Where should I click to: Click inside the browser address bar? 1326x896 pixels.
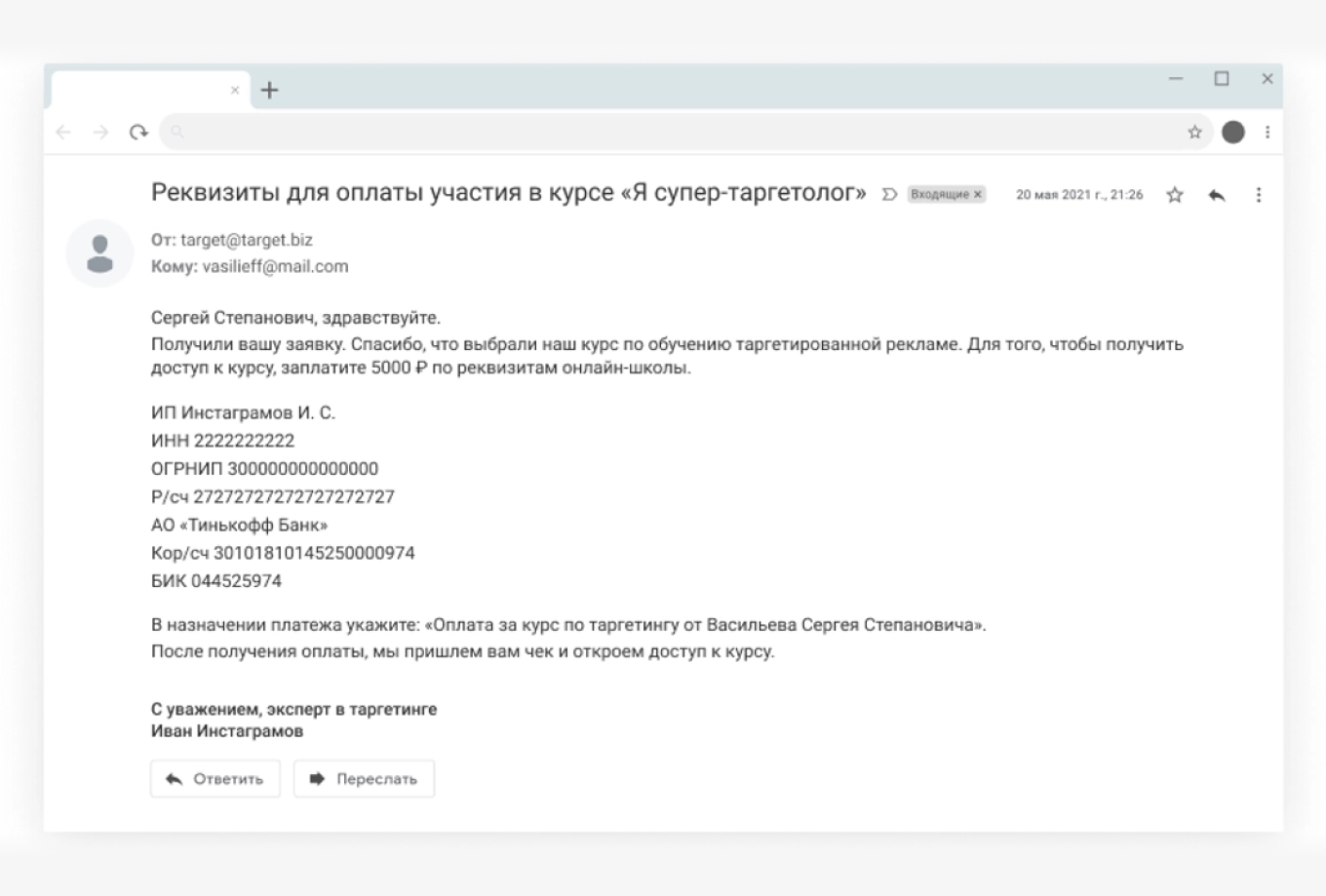pos(585,130)
